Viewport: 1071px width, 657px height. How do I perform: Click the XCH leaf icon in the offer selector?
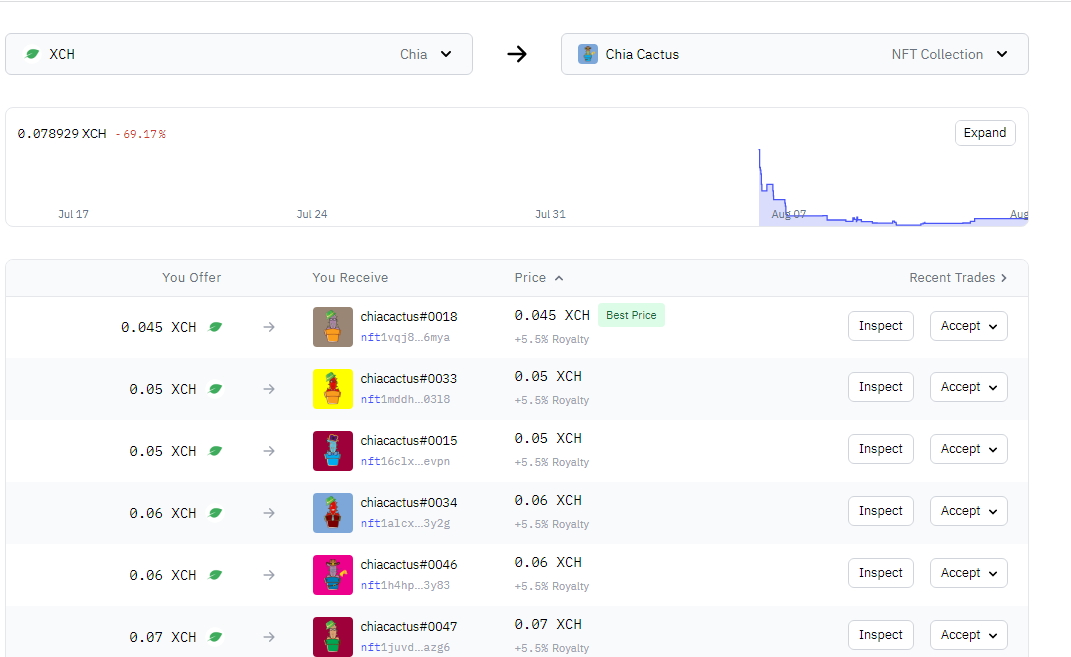pyautogui.click(x=32, y=54)
